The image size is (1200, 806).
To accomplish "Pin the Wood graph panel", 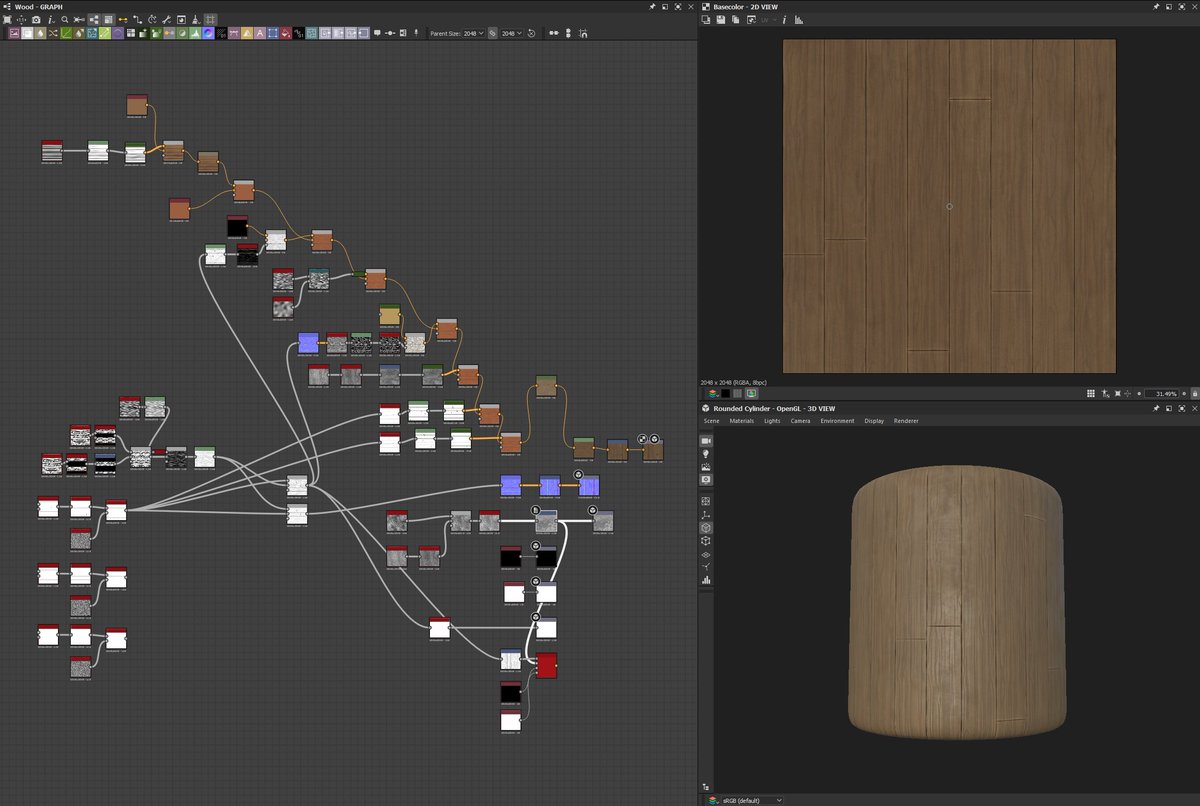I will click(x=653, y=6).
